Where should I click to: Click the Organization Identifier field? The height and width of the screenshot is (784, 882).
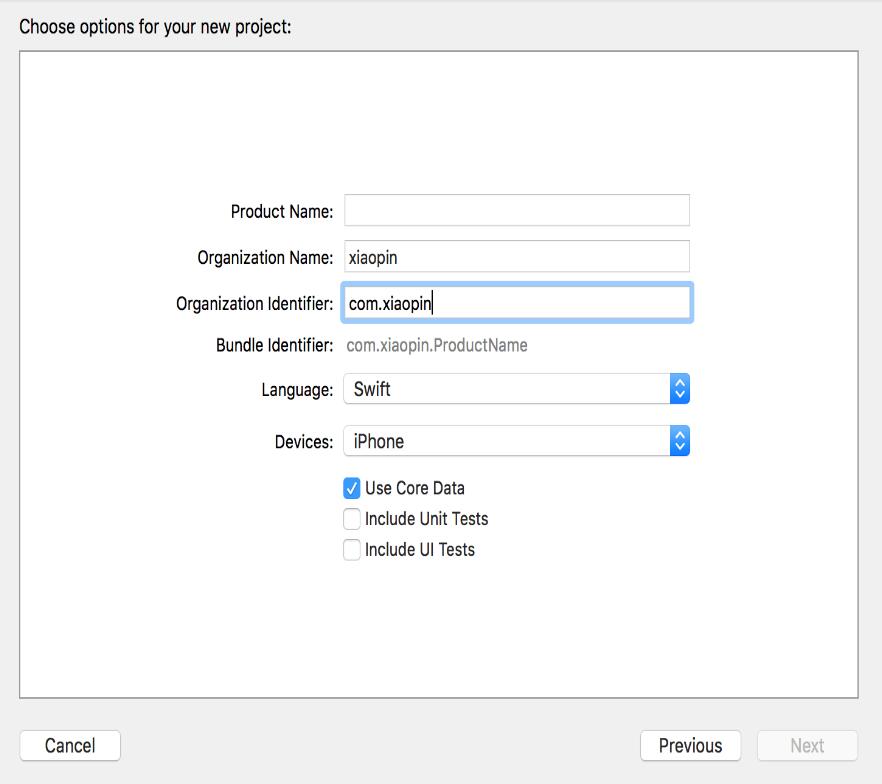(x=516, y=303)
